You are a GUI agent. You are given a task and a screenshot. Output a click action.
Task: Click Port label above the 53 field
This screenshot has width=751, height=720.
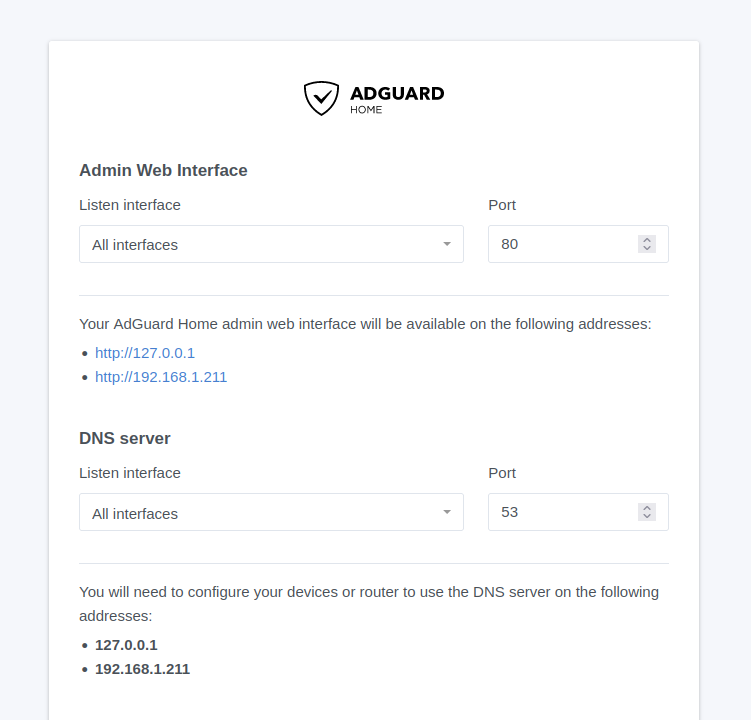tap(502, 473)
